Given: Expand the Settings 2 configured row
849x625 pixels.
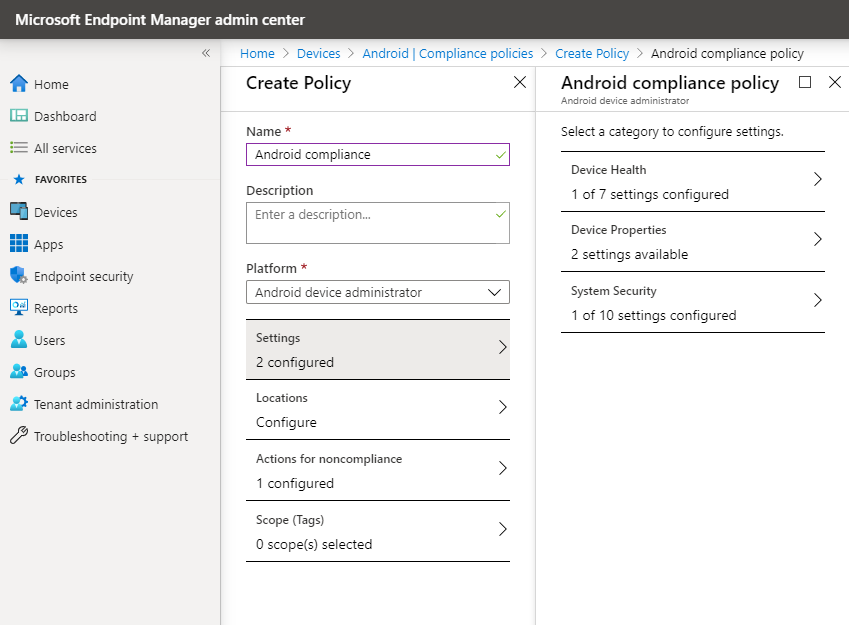Looking at the screenshot, I should [378, 349].
